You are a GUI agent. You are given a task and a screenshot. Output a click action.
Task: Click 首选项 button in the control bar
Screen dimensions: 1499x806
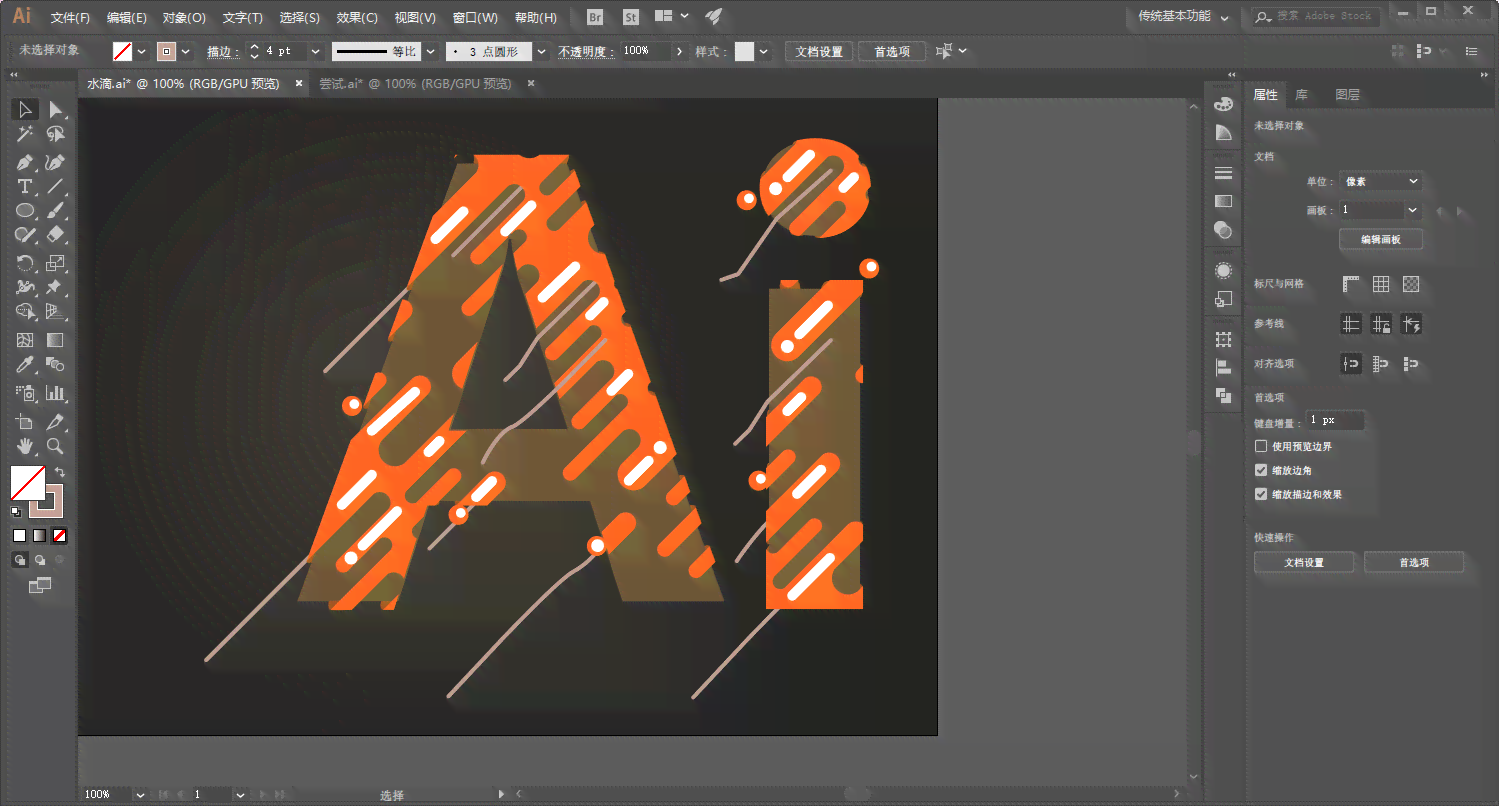tap(892, 52)
